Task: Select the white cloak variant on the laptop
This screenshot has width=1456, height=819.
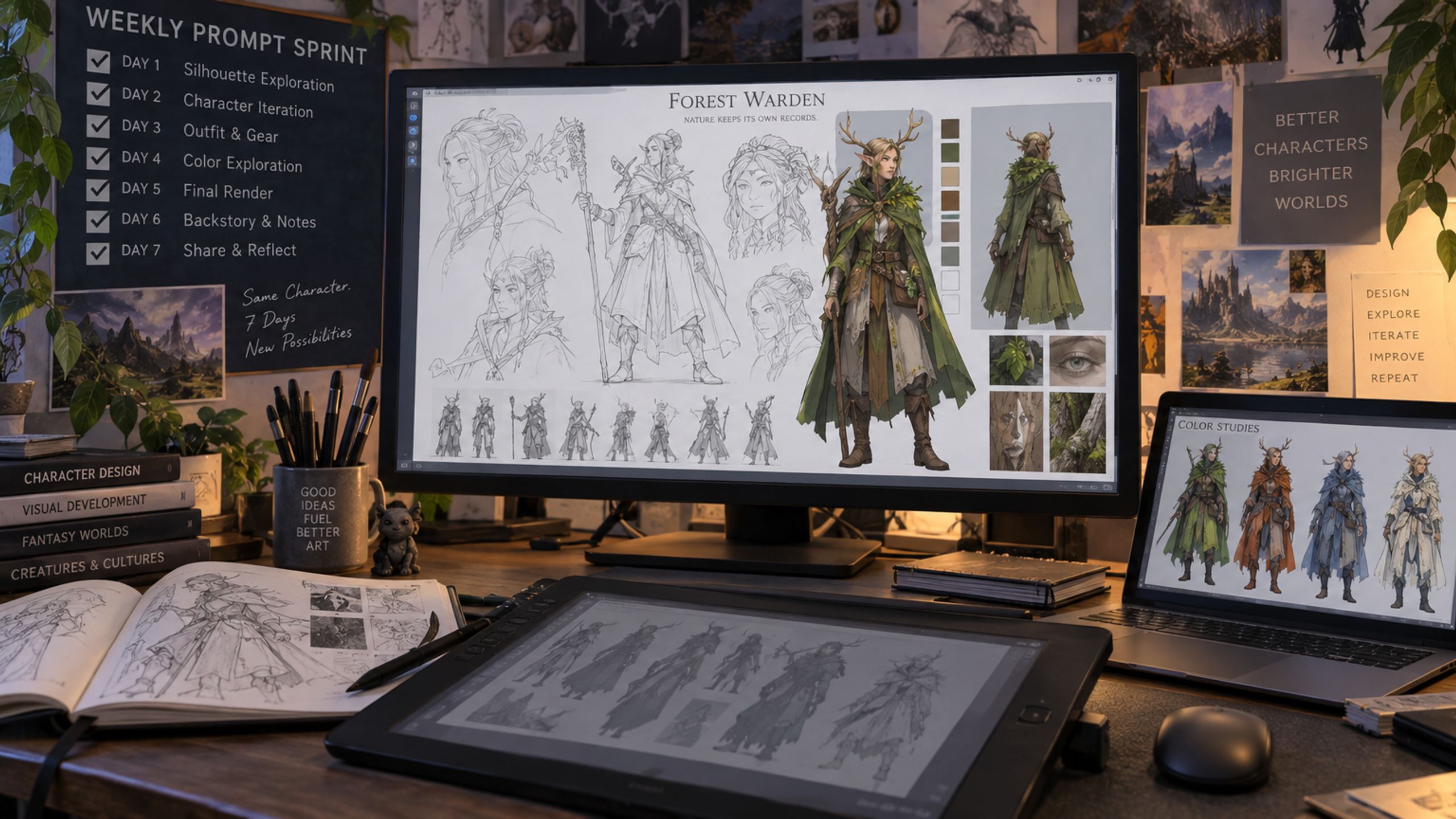Action: 1410,529
